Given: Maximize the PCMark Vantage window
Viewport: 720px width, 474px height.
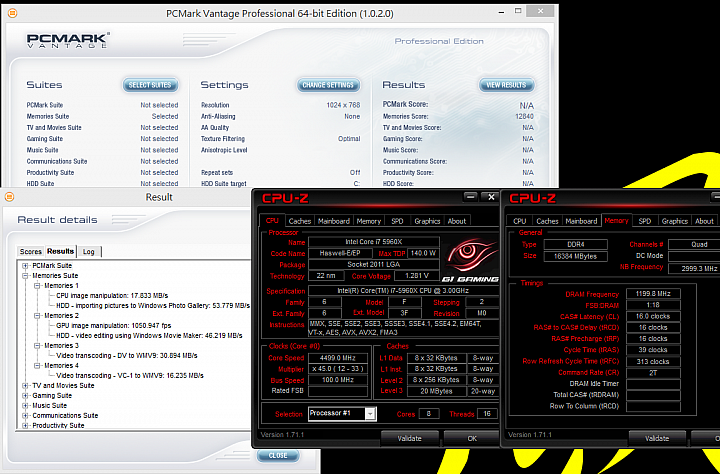Looking at the screenshot, I should (518, 11).
